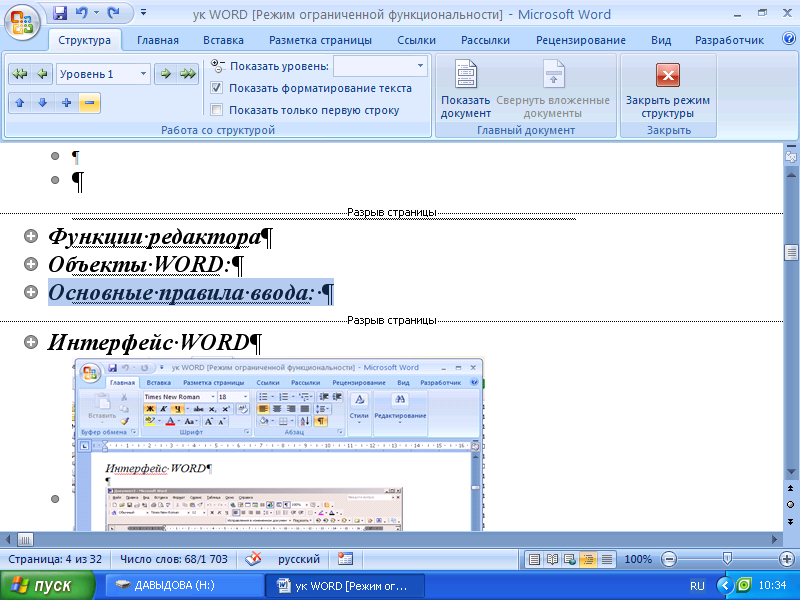Open the Вставка ribbon tab
Screen dimensions: 800x600
tap(223, 40)
